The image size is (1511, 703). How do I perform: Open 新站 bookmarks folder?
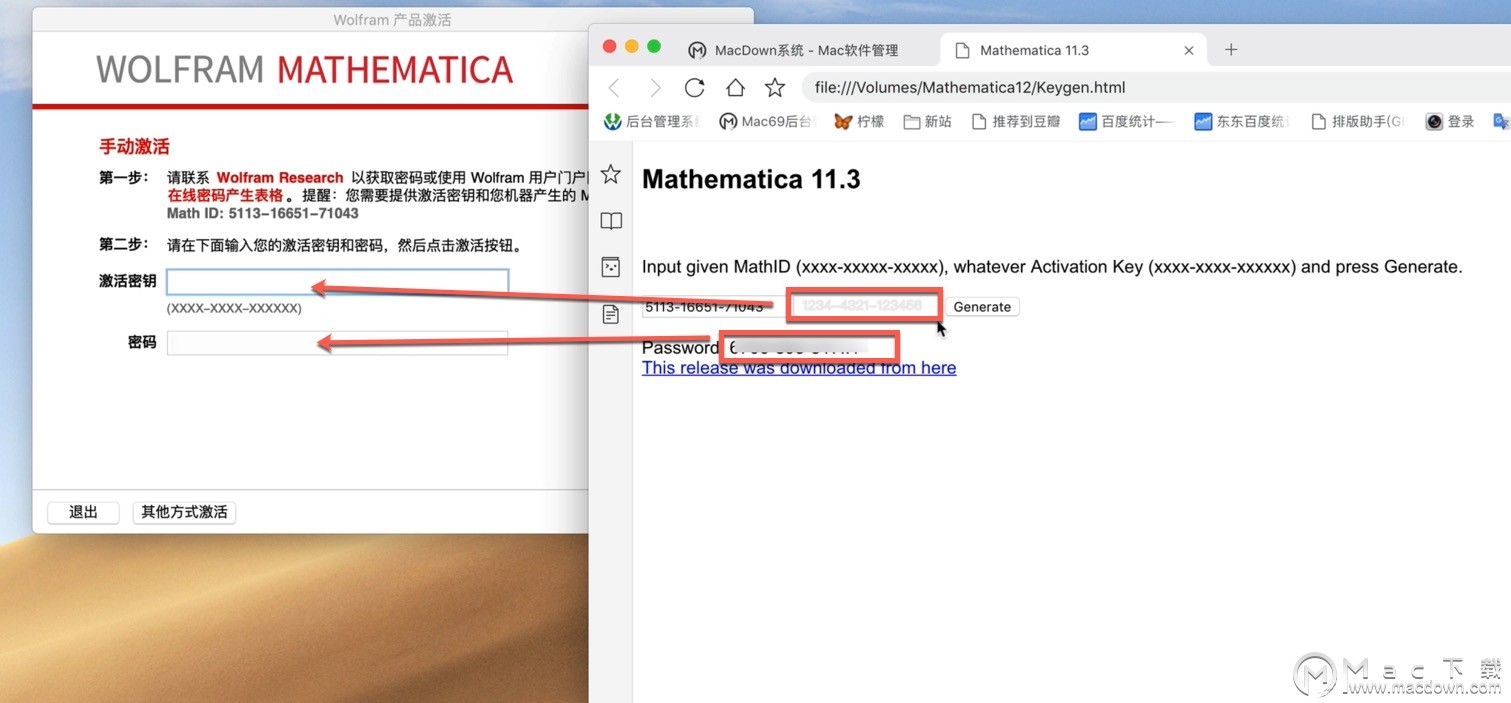coord(927,122)
